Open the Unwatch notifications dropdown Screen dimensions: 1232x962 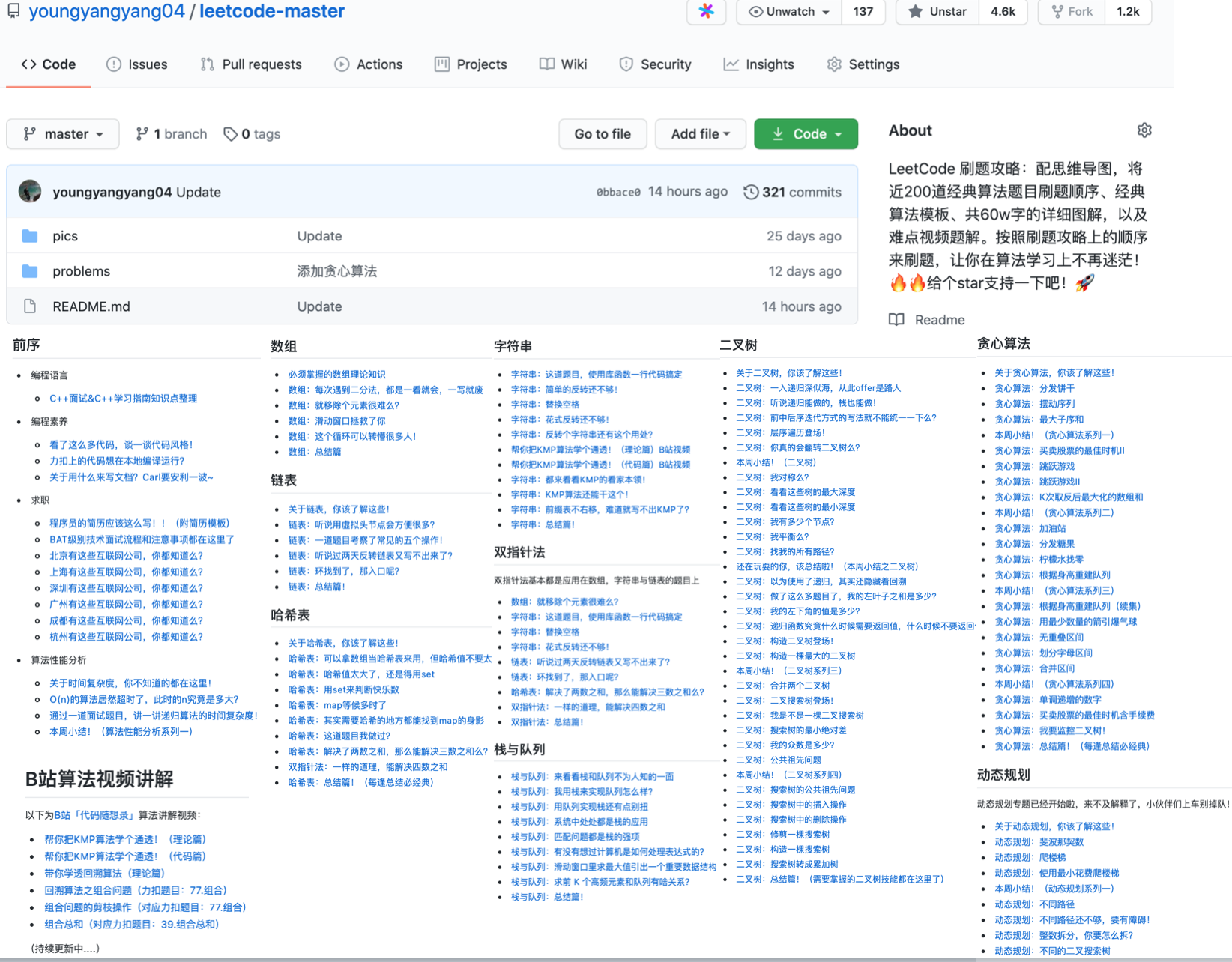pos(788,11)
